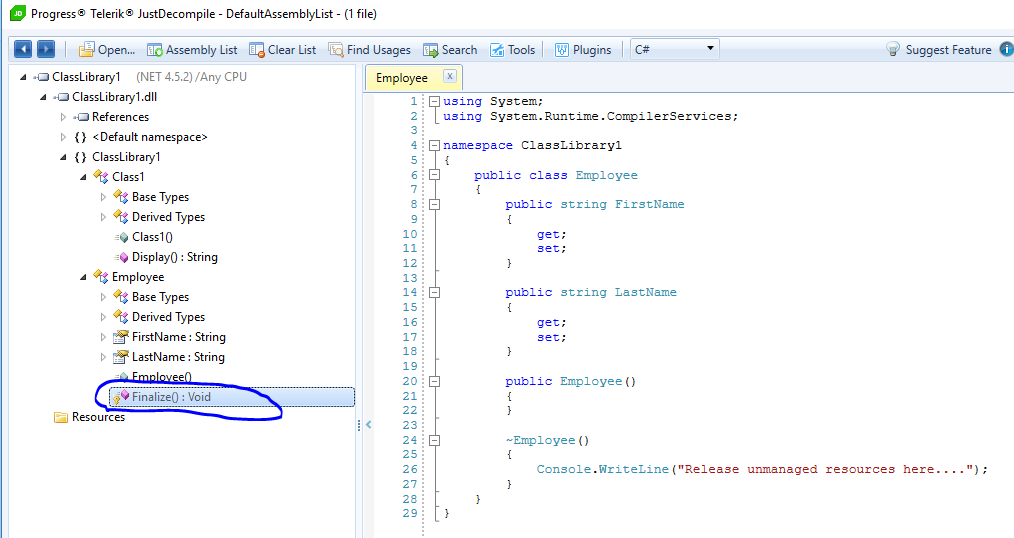The image size is (1014, 538).
Task: Expand Derived Types under Employee
Action: tap(103, 317)
